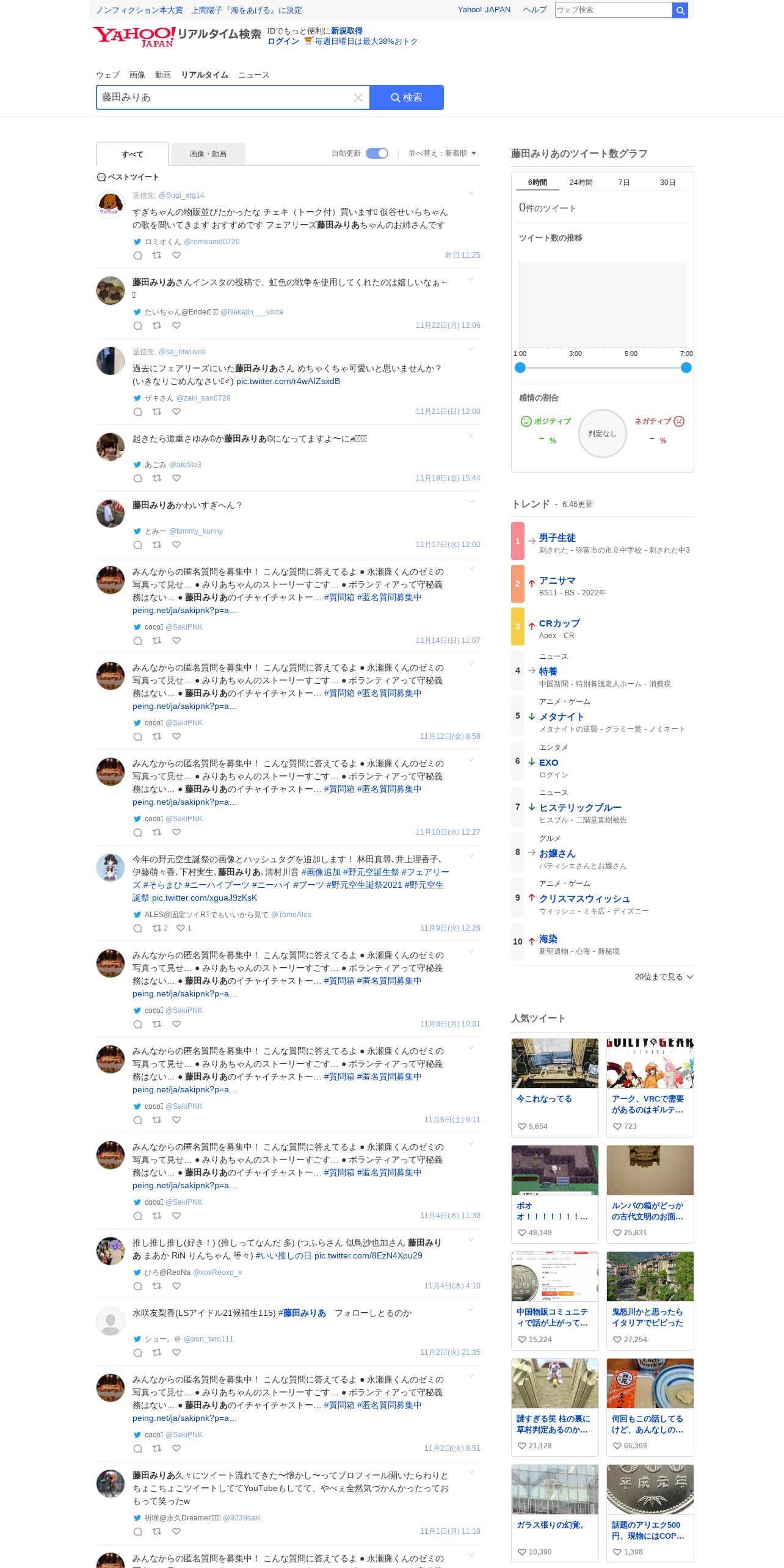784x1568 pixels.
Task: Reply to coco tweet dated 11月12日
Action: click(x=138, y=736)
